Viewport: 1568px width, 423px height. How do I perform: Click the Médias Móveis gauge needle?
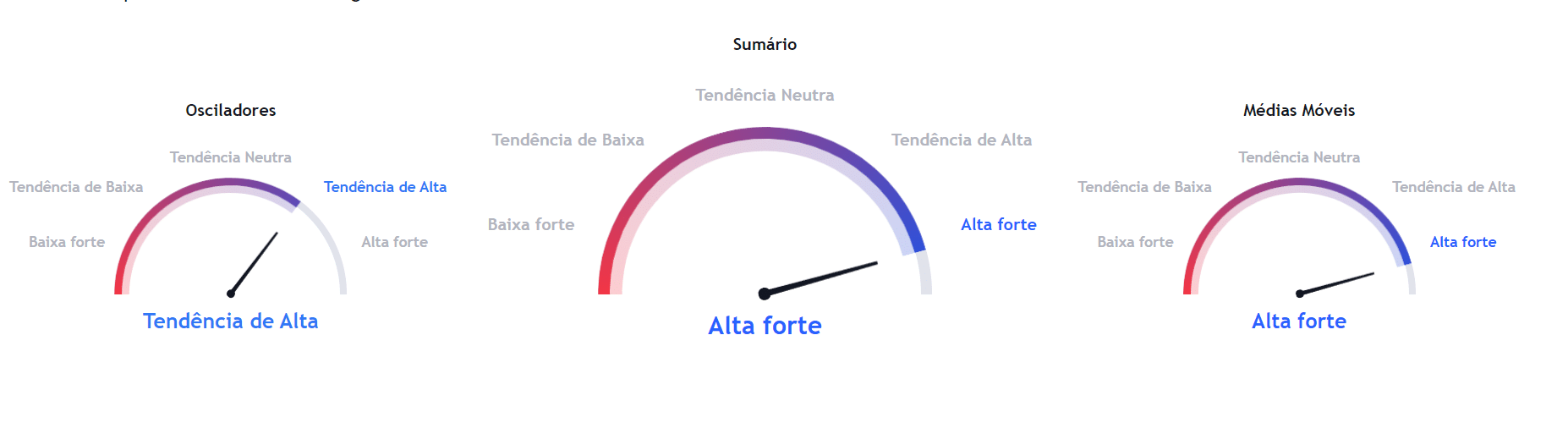pos(1336,283)
